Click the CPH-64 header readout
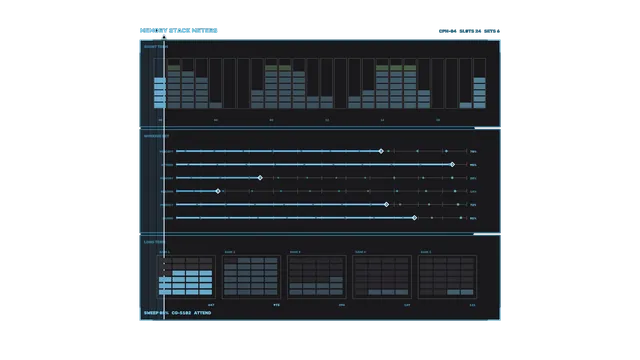The width and height of the screenshot is (640, 360). (447, 31)
